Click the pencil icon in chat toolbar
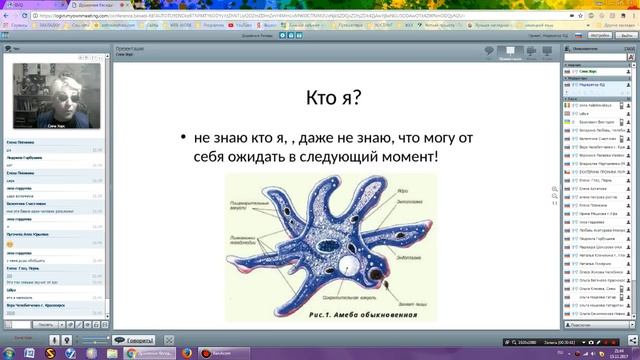Screen dimensions: 640x360 (79, 325)
